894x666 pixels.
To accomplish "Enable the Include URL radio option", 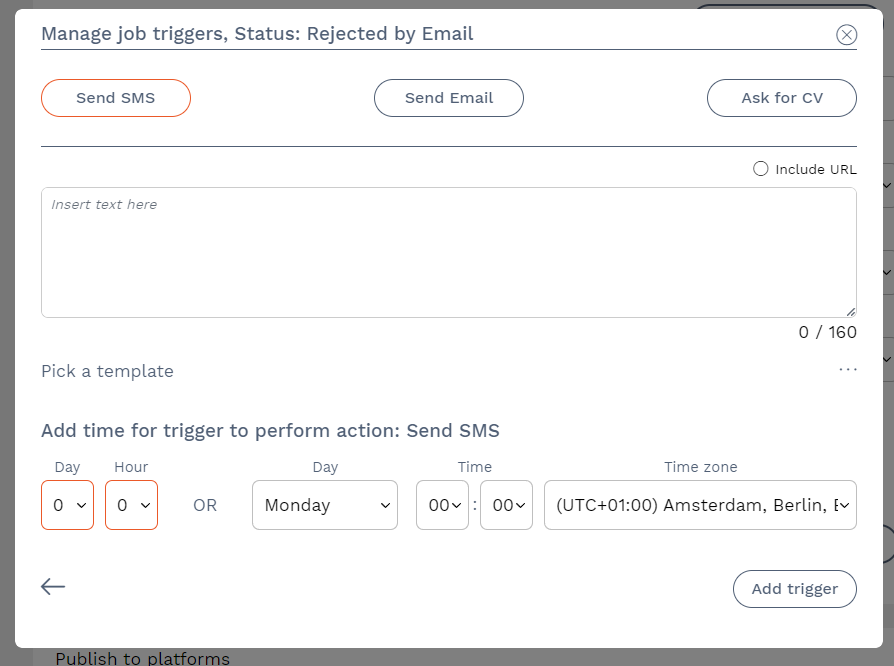I will point(761,169).
